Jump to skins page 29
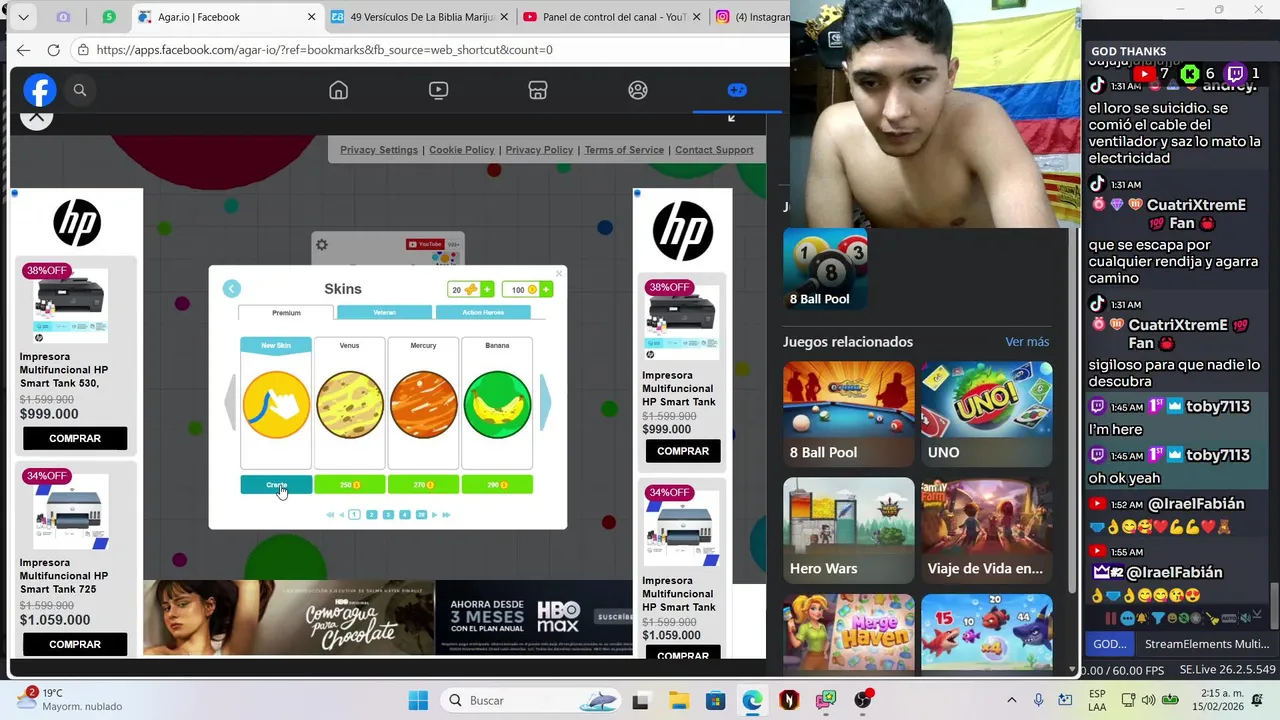This screenshot has width=1280, height=720. pyautogui.click(x=421, y=515)
